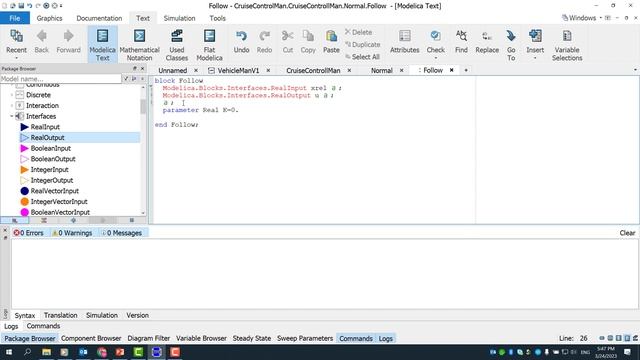The height and width of the screenshot is (360, 640).
Task: Click the Model name search field
Action: pyautogui.click(x=61, y=79)
